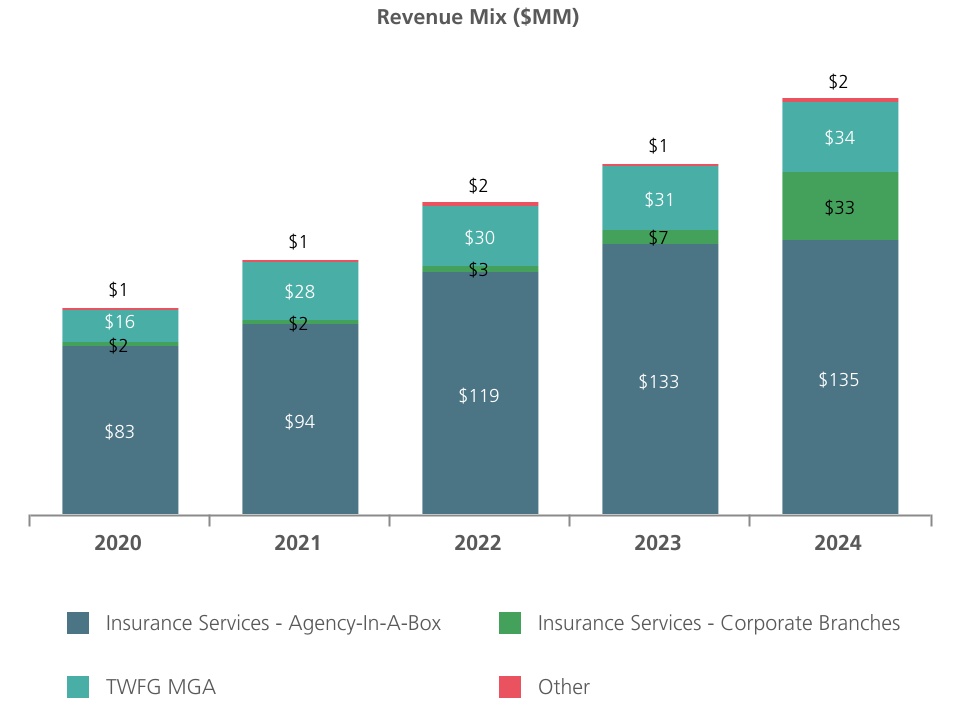
Task: Click the Corporate Branches green legend swatch
Action: pyautogui.click(x=510, y=623)
